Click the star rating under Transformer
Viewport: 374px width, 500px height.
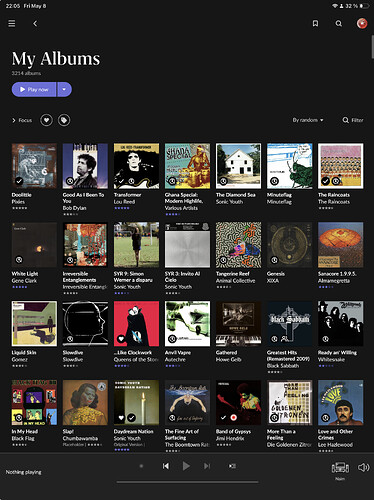(x=121, y=208)
